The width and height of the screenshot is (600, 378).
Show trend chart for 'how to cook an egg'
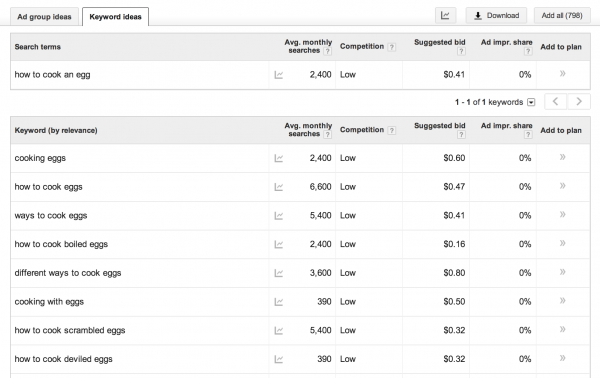[279, 75]
